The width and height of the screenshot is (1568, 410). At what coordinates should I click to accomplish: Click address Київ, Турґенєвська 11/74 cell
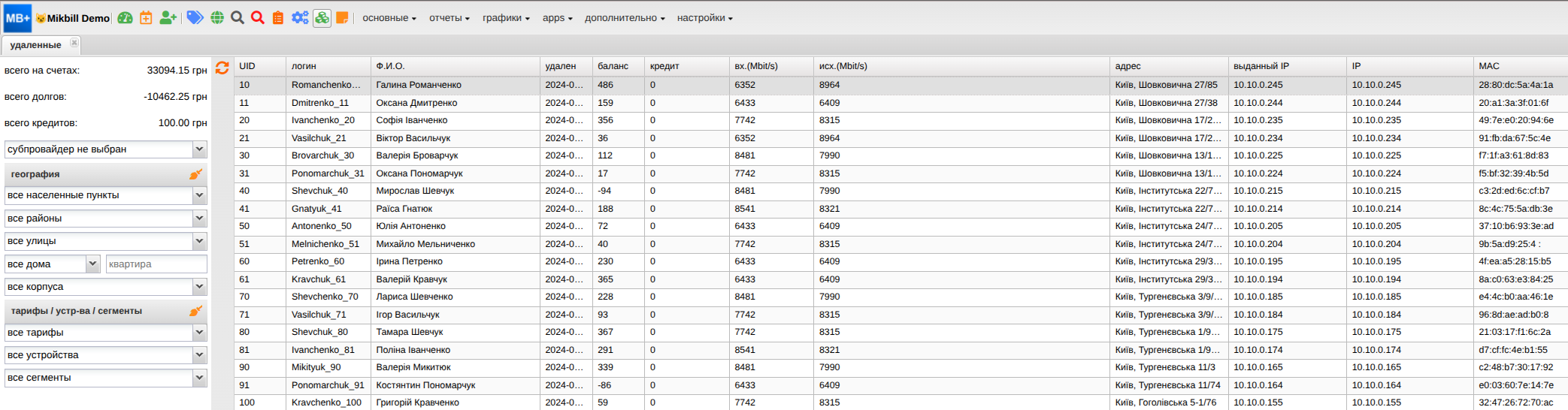point(1169,385)
